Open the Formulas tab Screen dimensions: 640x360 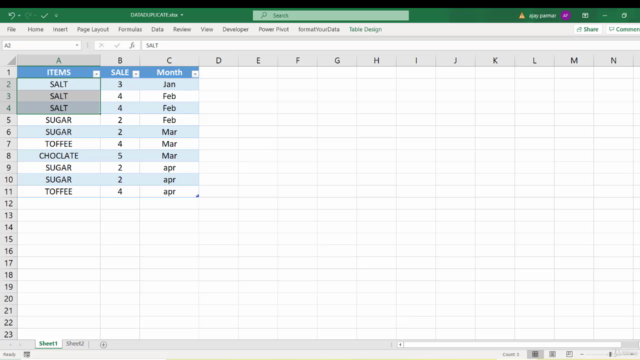(x=130, y=29)
